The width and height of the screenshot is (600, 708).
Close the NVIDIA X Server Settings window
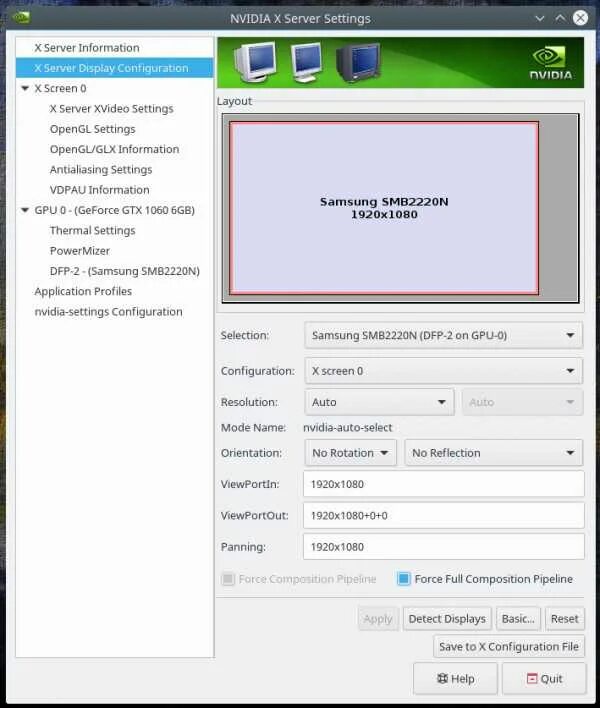tap(581, 18)
